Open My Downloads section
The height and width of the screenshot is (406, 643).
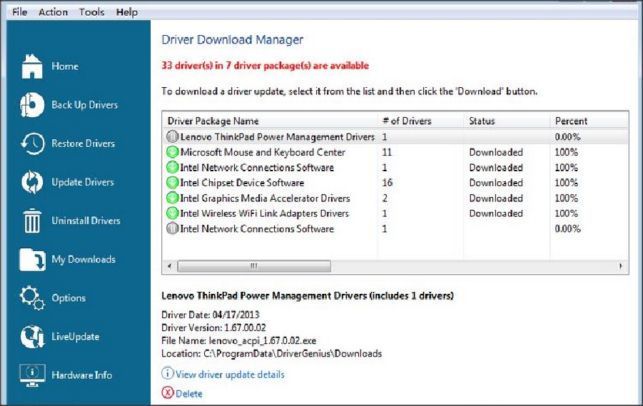coord(83,260)
